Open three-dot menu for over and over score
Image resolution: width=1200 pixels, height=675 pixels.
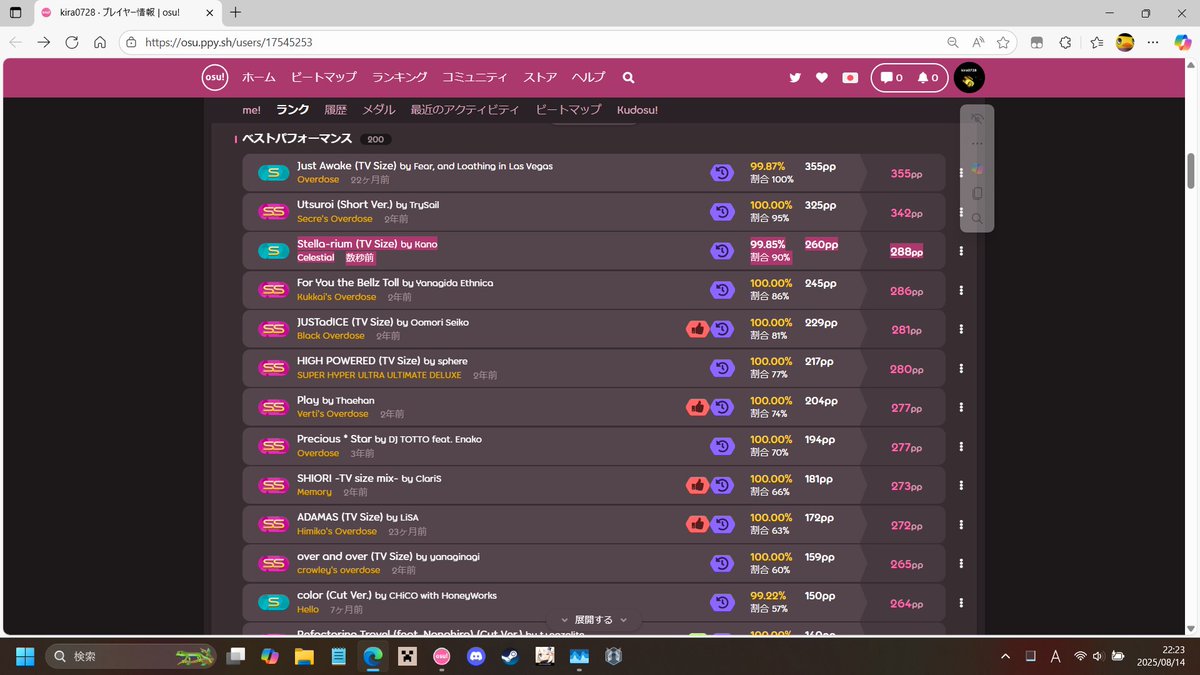(961, 563)
